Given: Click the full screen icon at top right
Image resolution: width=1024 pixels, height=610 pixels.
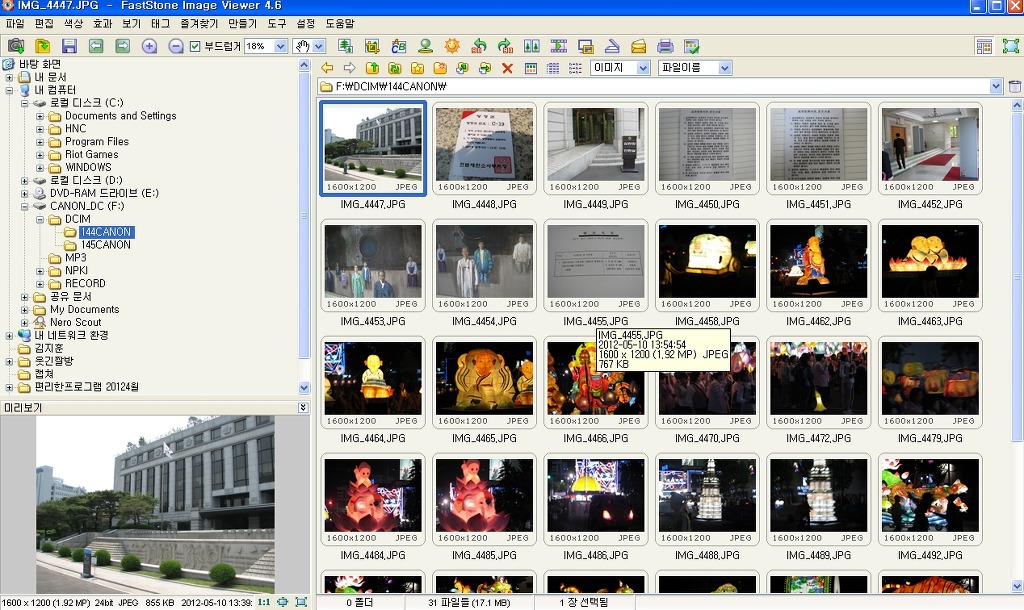Looking at the screenshot, I should pos(1011,46).
